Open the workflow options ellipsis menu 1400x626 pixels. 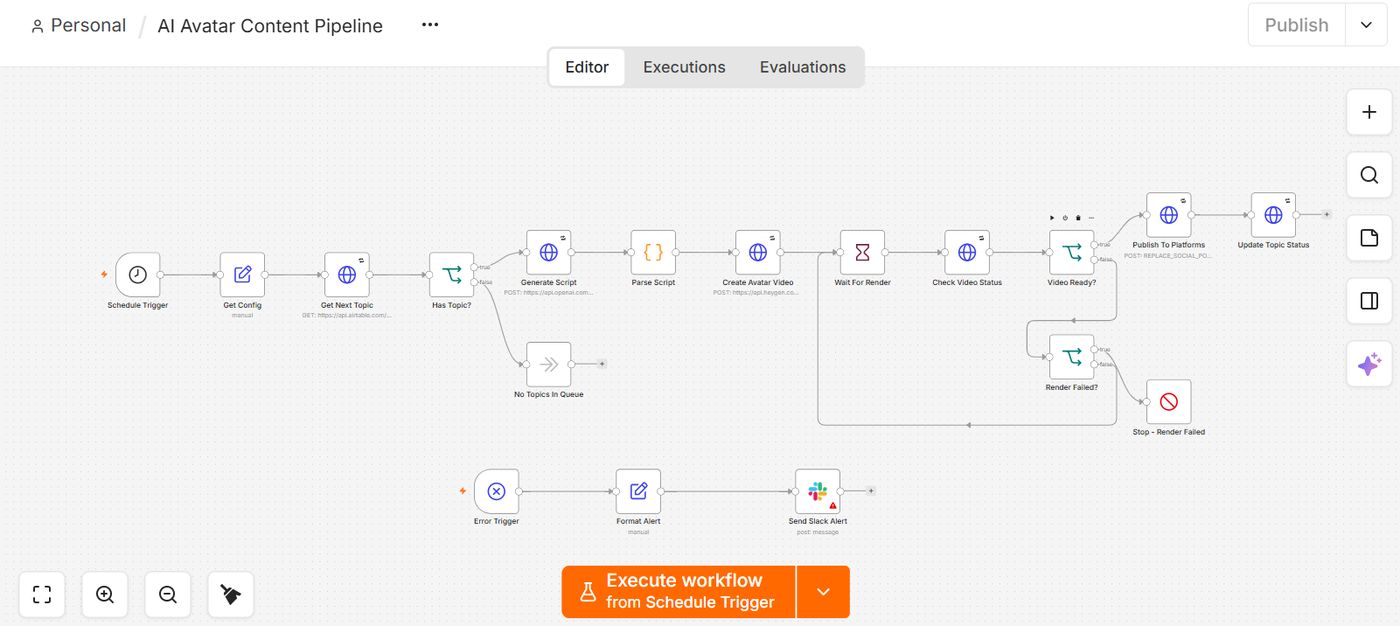(430, 25)
